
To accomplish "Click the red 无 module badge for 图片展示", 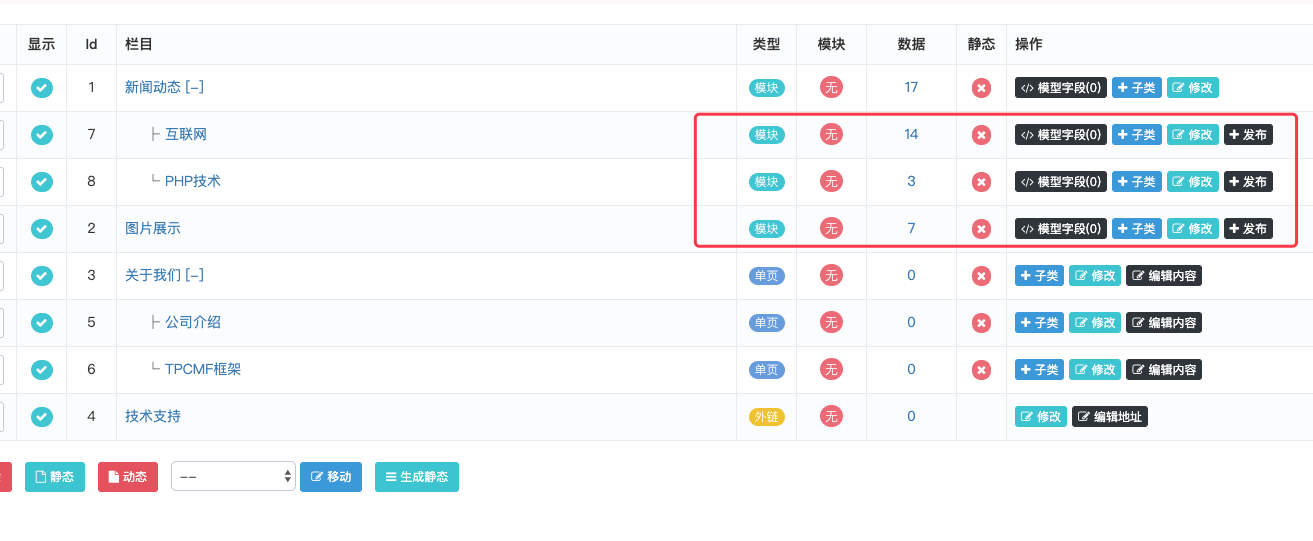I will (831, 229).
